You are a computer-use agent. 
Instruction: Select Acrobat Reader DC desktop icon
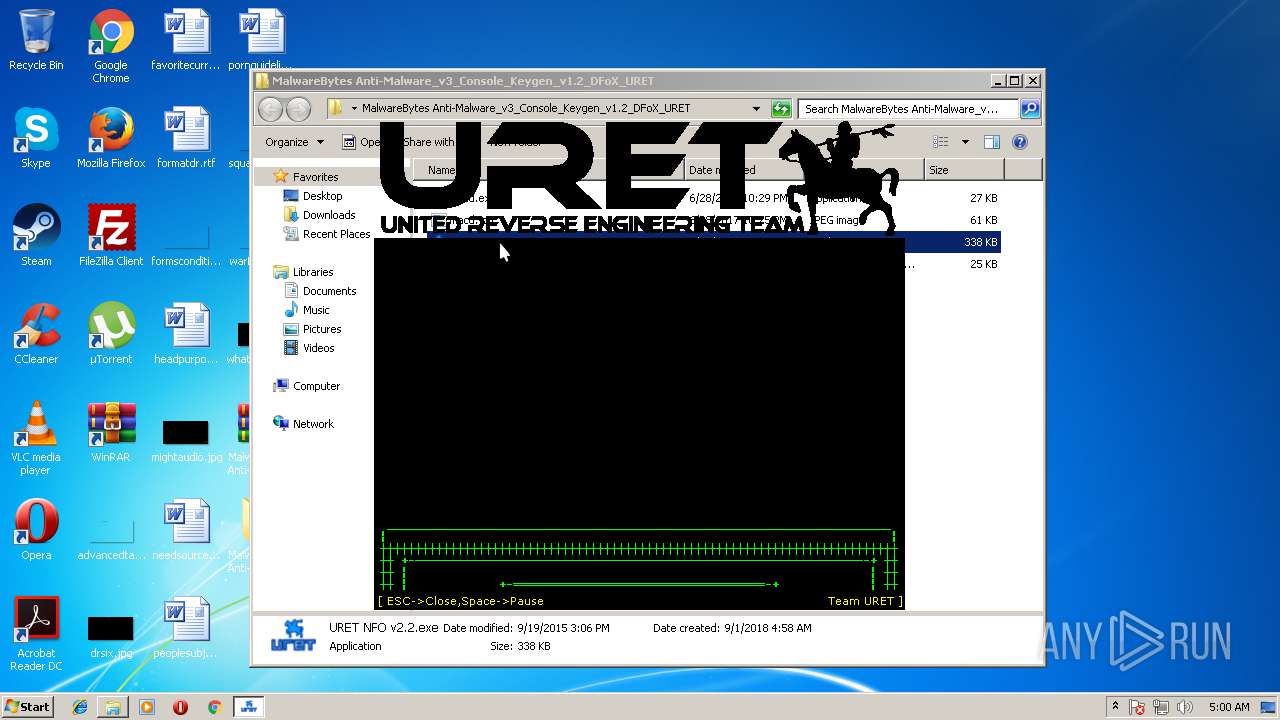36,634
